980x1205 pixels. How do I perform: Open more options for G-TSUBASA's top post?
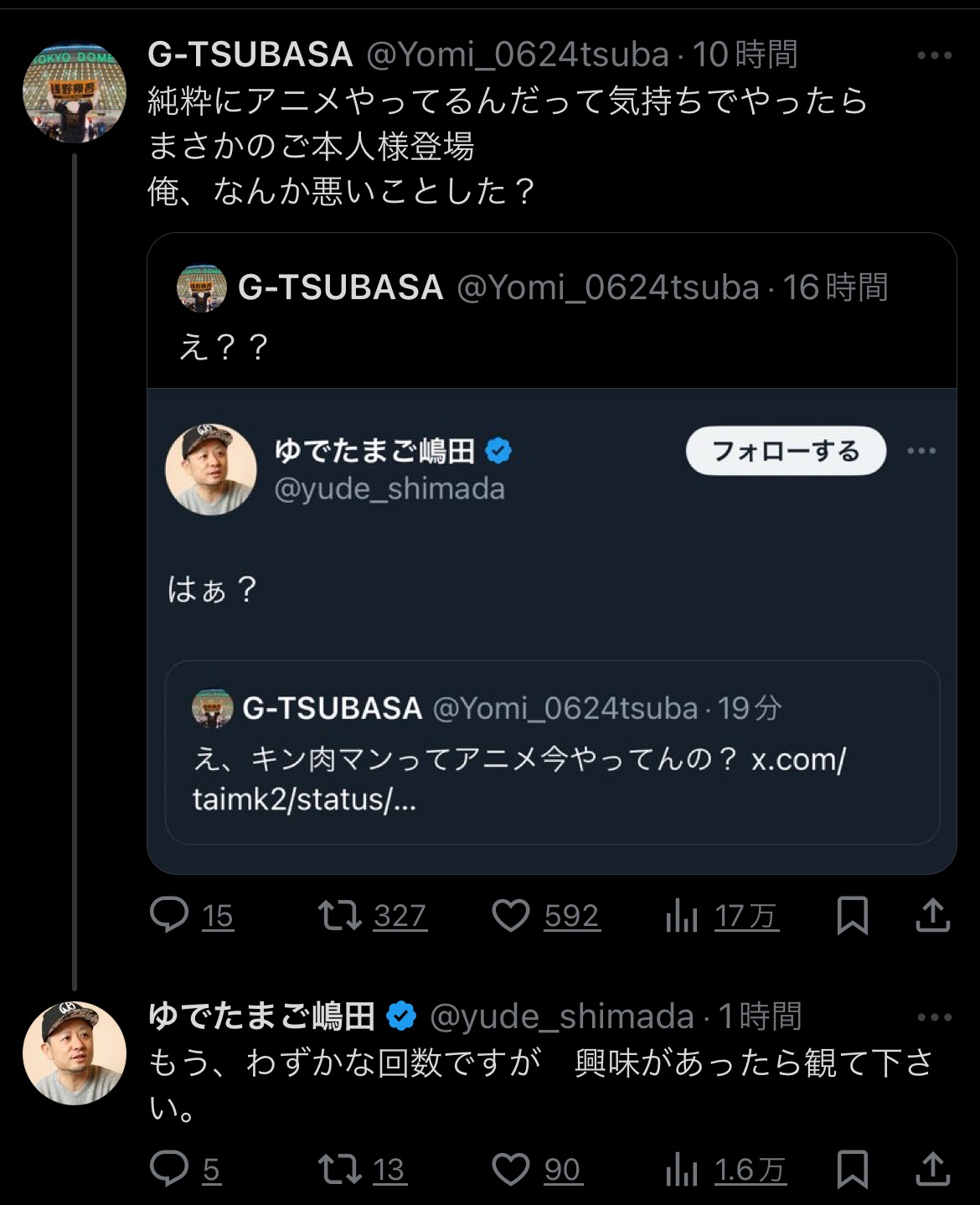point(934,56)
